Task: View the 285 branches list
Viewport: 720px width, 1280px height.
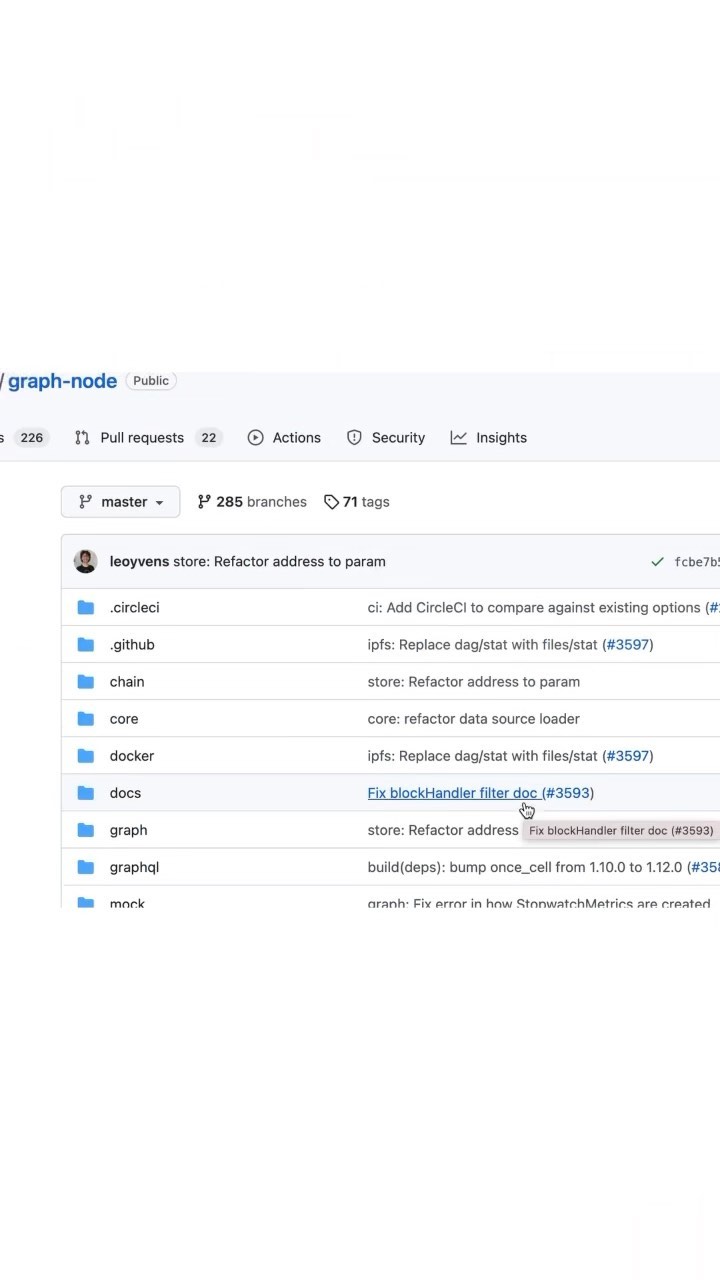Action: click(261, 502)
